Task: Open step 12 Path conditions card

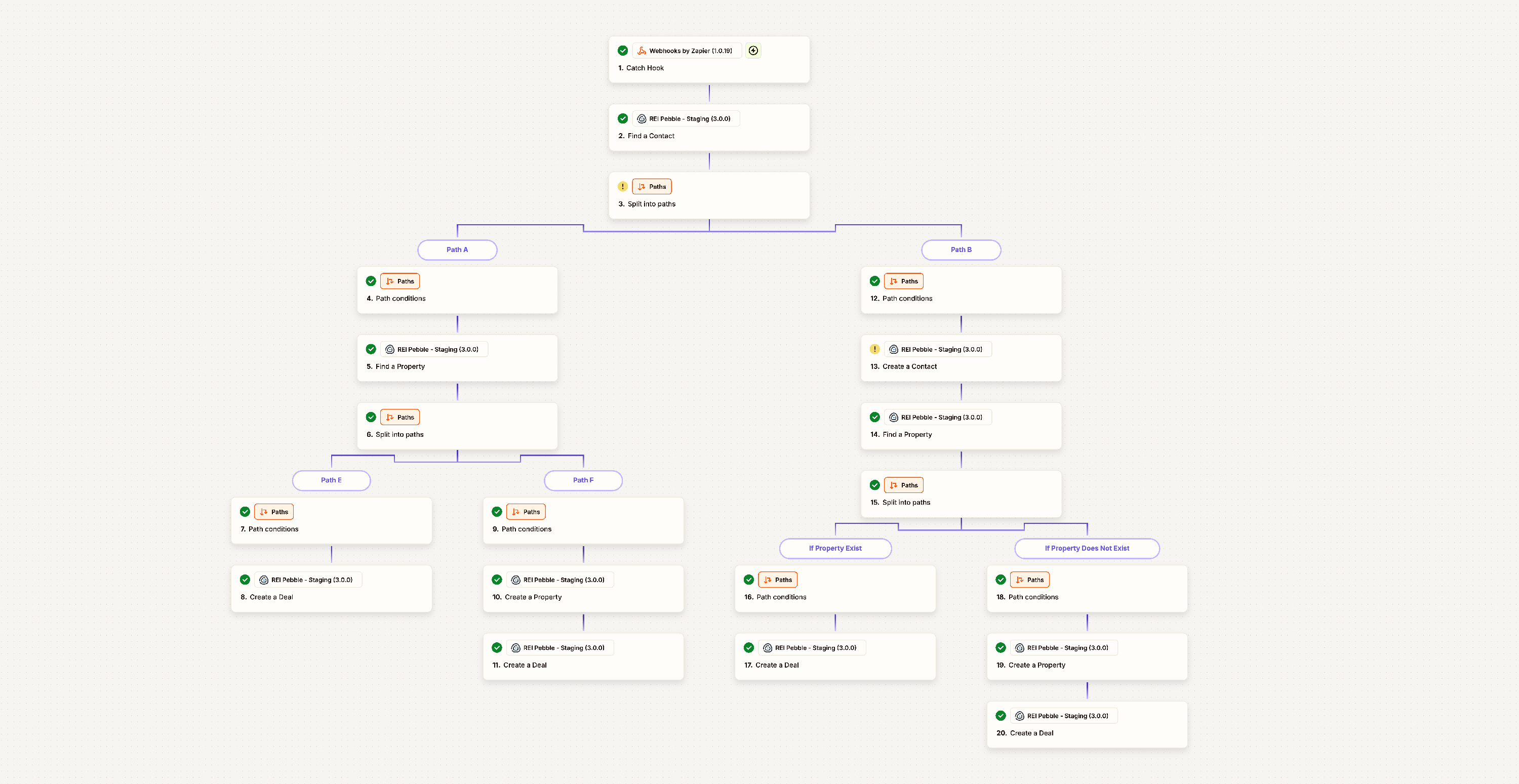Action: 961,291
